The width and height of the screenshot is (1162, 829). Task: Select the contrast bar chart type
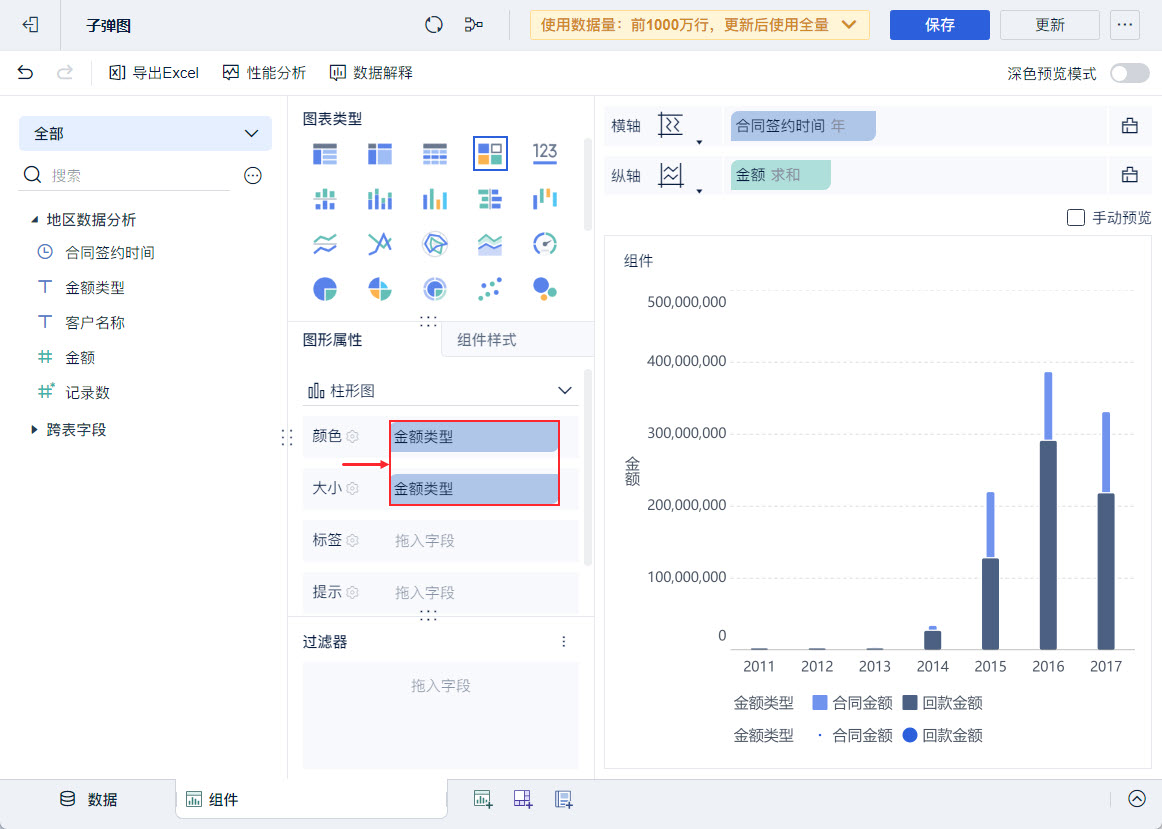(x=490, y=199)
